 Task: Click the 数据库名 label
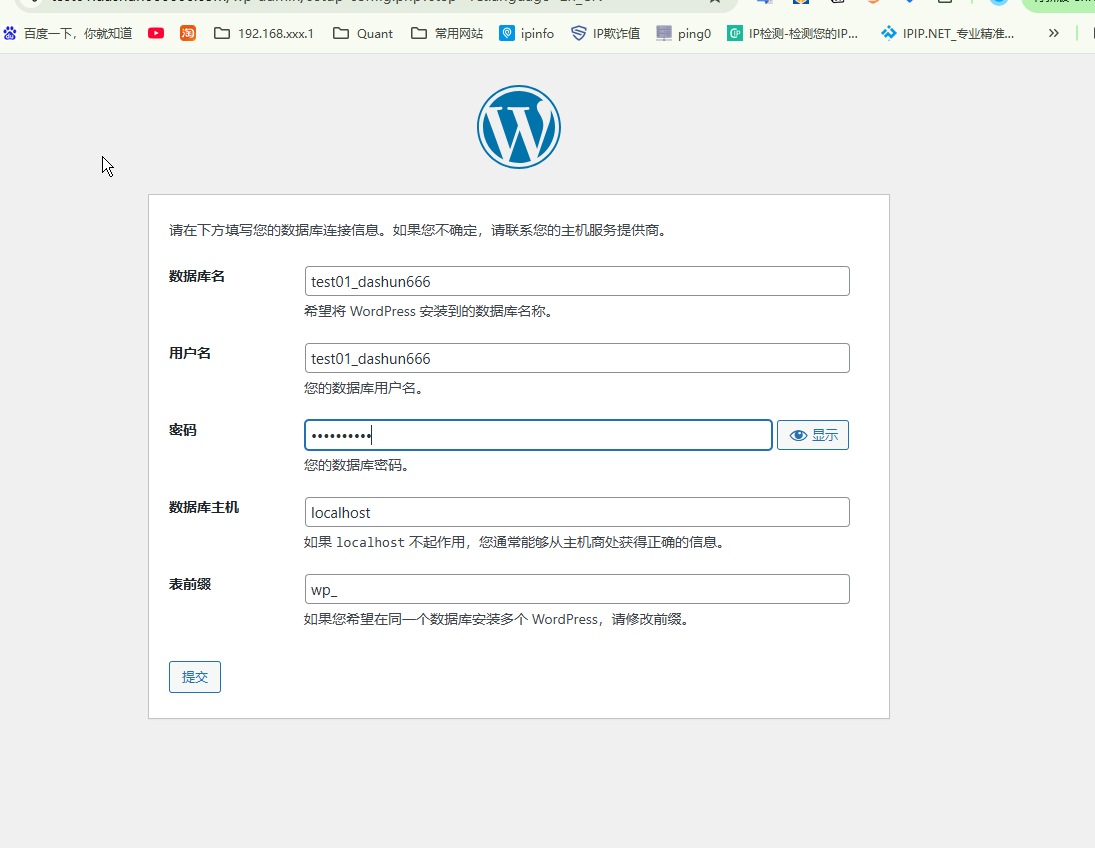click(197, 277)
